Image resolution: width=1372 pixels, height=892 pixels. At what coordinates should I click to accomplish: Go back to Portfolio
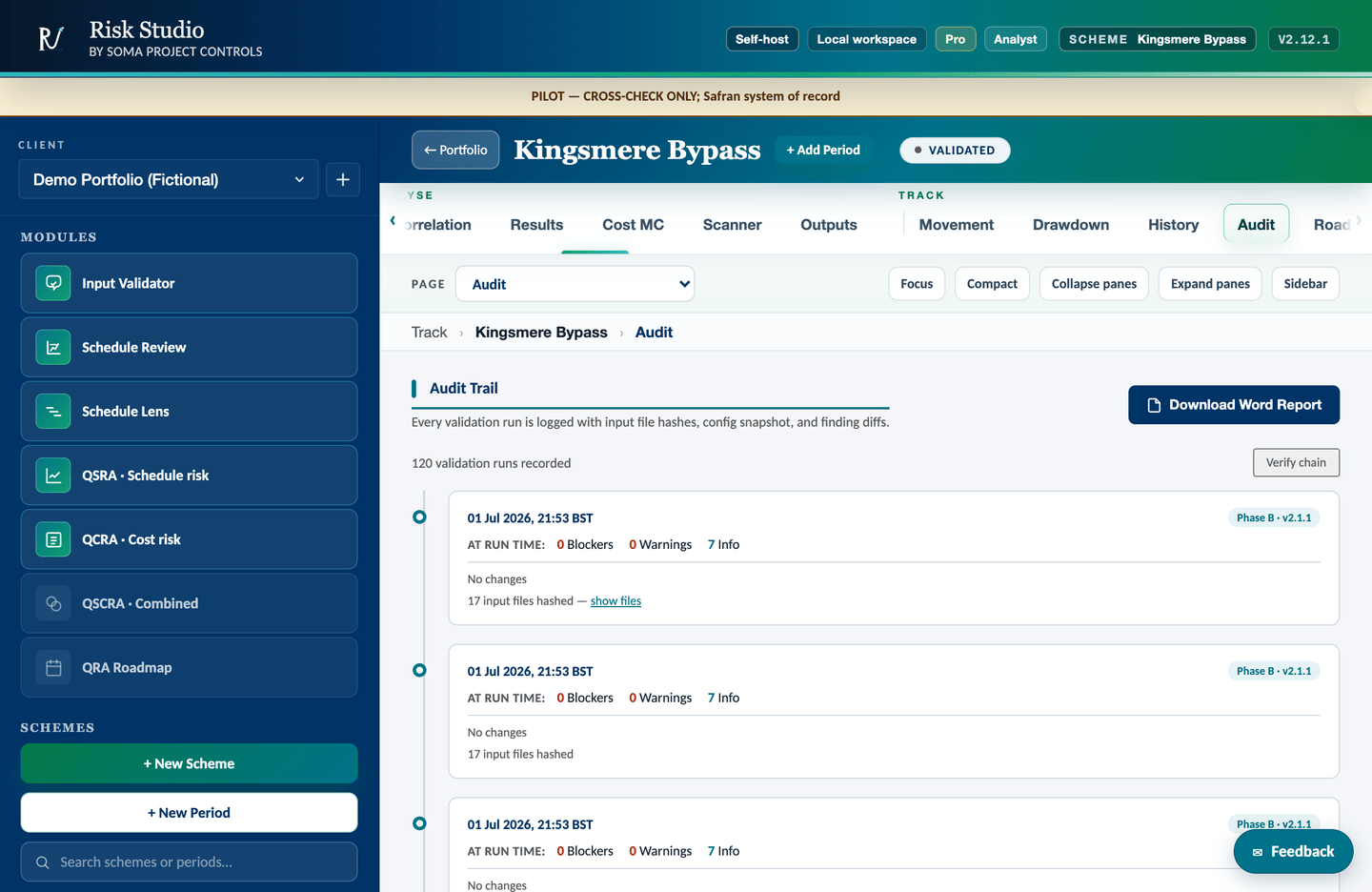coord(455,150)
